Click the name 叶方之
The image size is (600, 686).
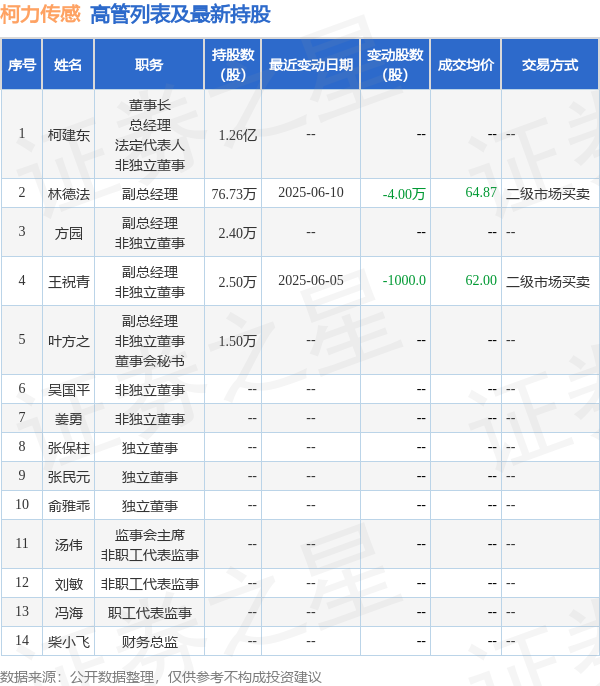(x=69, y=340)
